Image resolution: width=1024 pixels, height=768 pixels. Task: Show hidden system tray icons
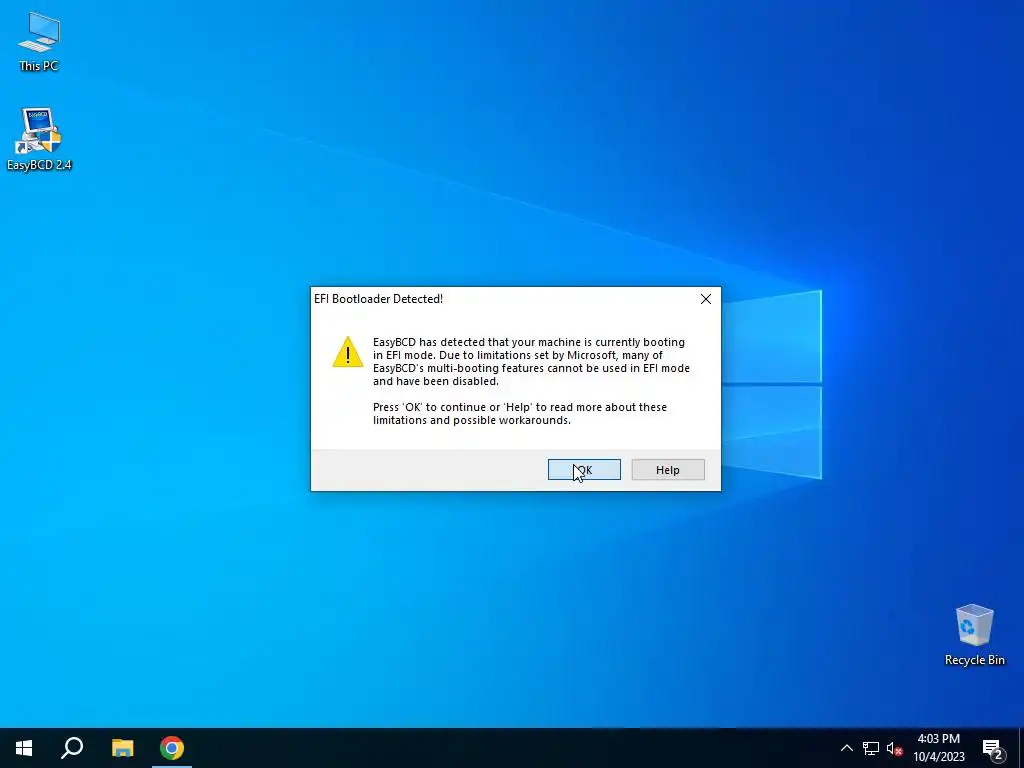846,748
